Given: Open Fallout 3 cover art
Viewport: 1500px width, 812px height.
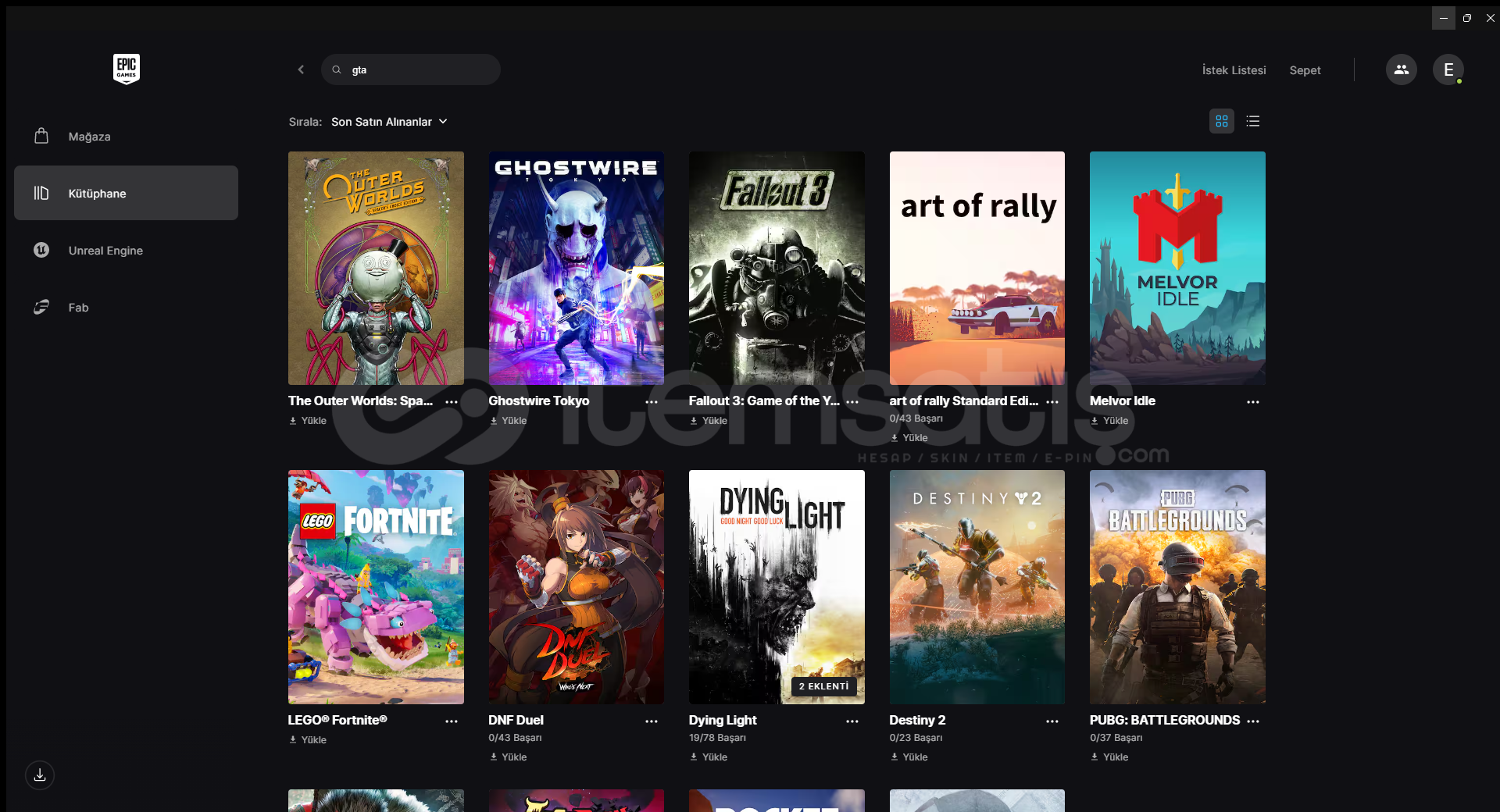Looking at the screenshot, I should 777,268.
